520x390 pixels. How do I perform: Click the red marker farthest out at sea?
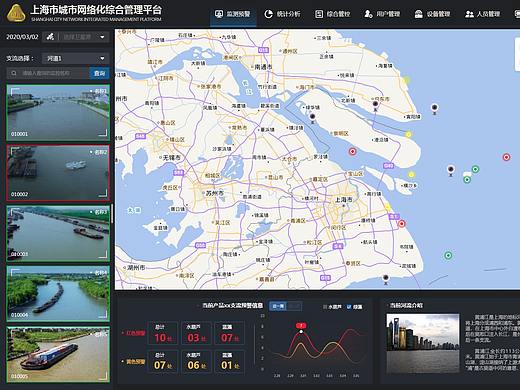pos(506,157)
